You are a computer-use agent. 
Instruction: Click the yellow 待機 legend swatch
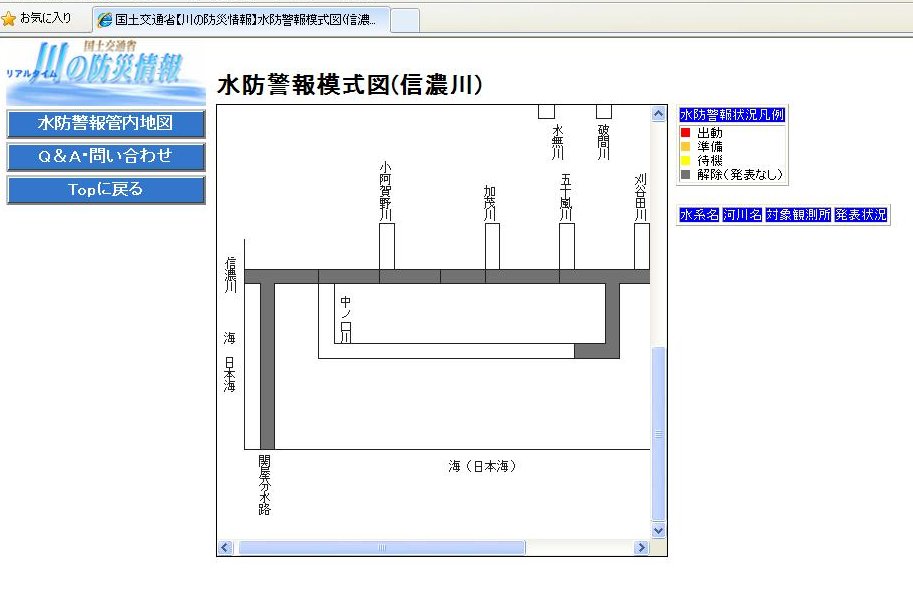tap(685, 161)
